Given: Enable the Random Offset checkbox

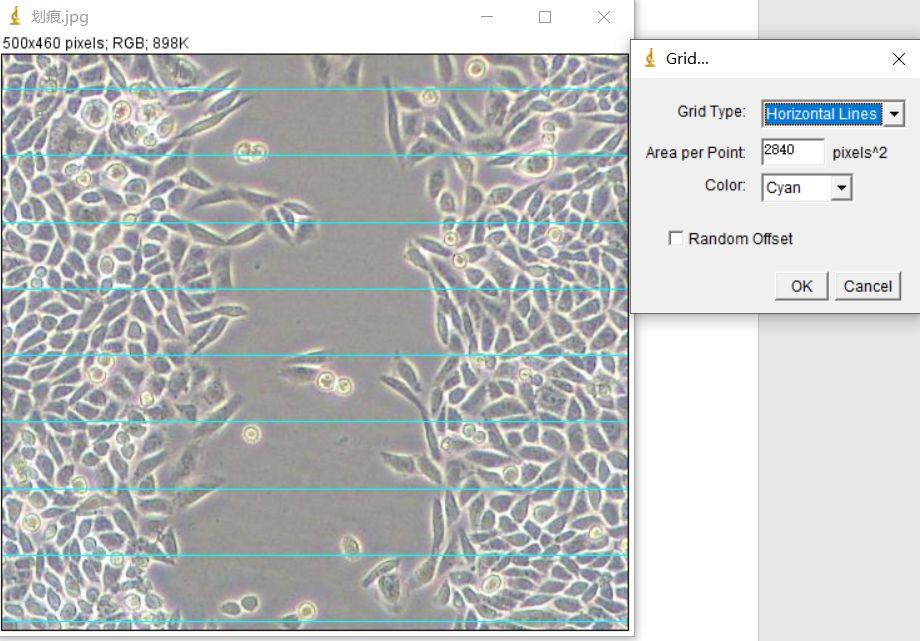Looking at the screenshot, I should [x=676, y=239].
